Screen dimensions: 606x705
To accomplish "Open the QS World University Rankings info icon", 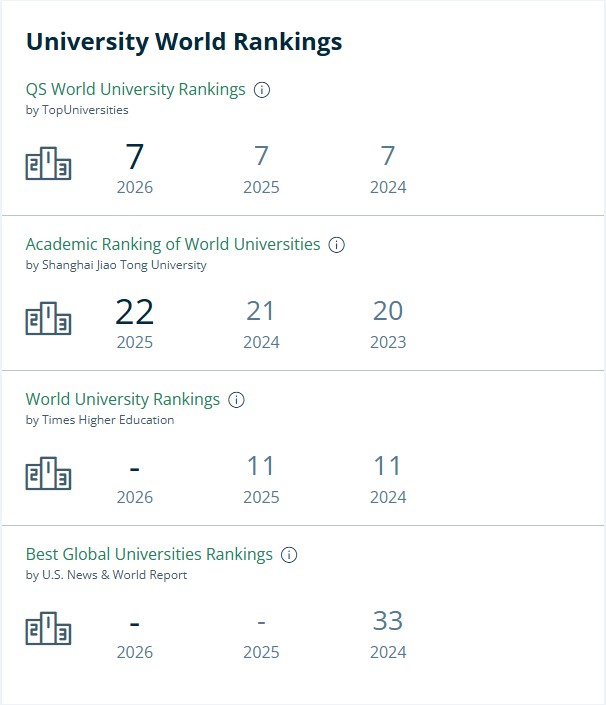I will 262,90.
